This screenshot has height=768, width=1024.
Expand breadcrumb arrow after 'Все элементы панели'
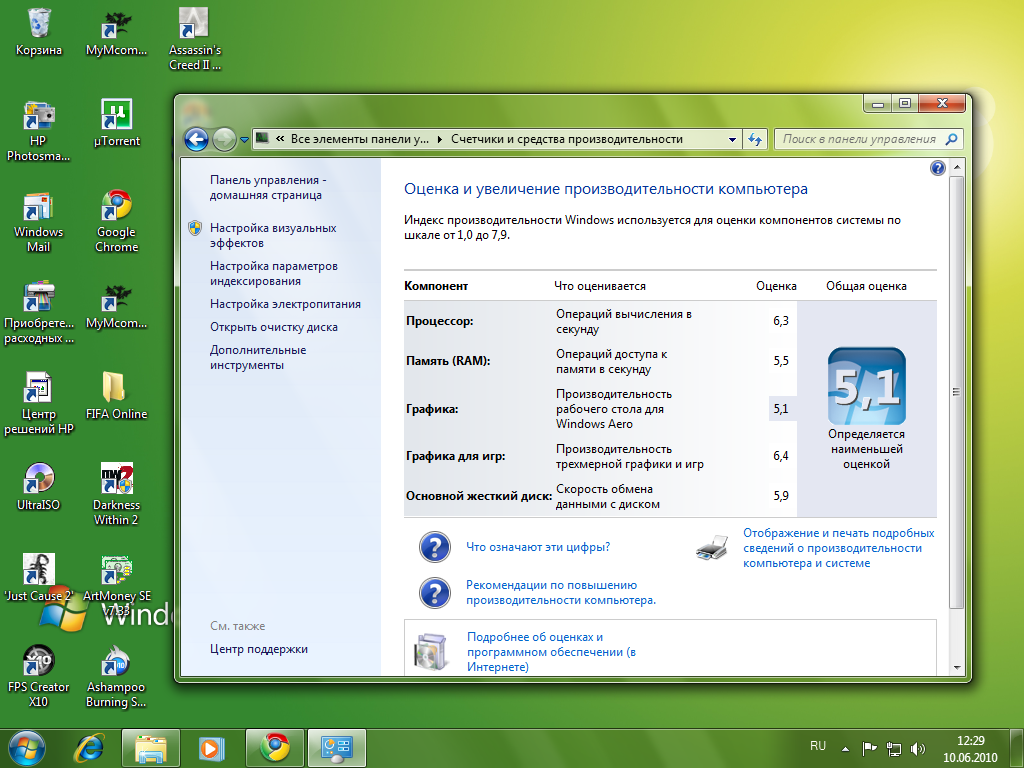coord(441,139)
